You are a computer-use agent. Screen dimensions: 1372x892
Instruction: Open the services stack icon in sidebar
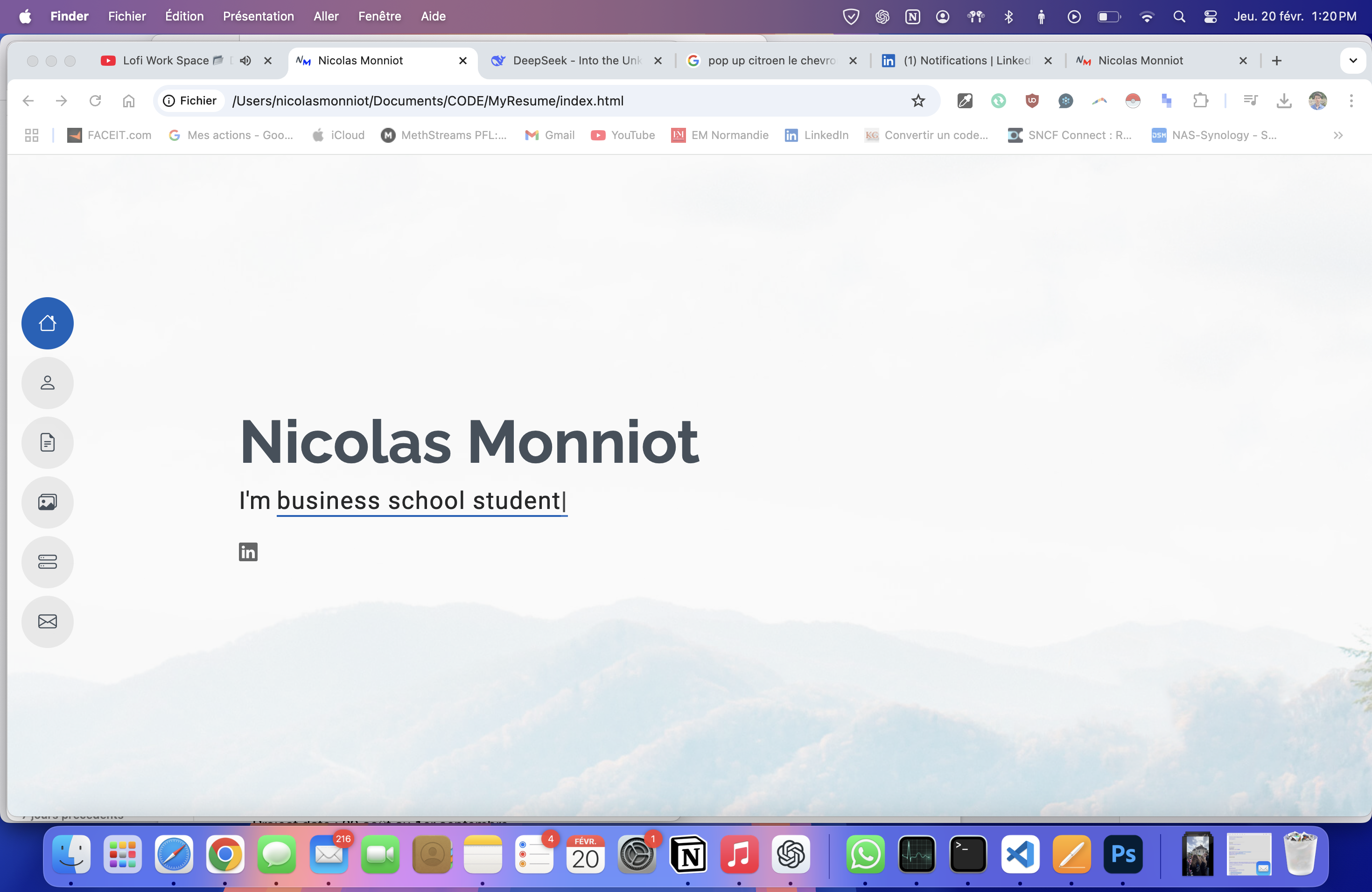pos(47,562)
